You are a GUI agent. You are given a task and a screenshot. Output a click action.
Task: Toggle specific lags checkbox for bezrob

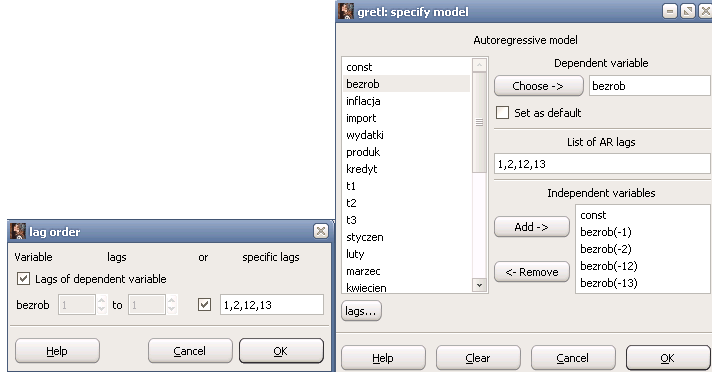(204, 304)
